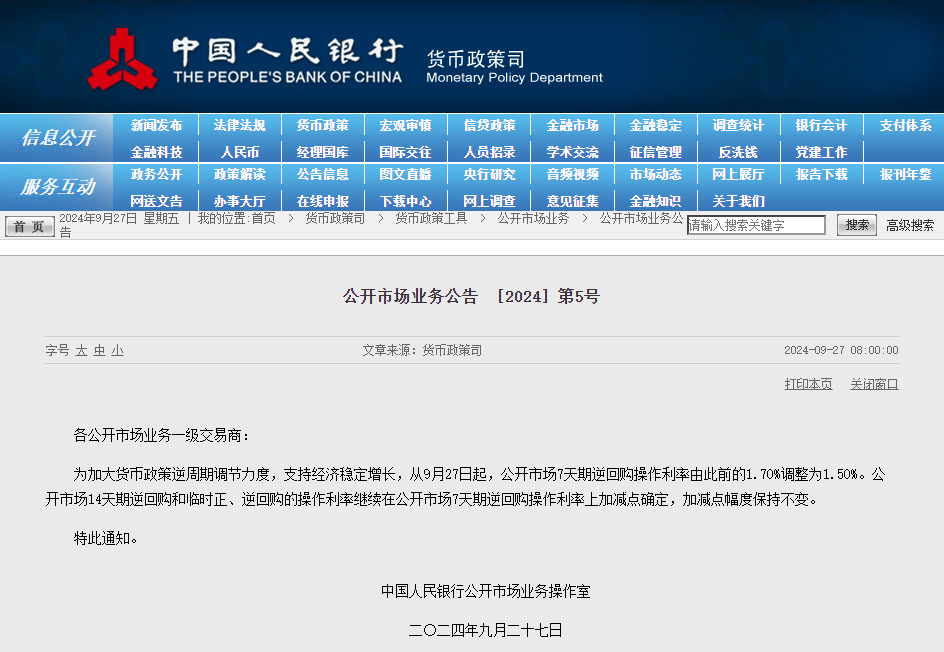The image size is (944, 652).
Task: Go to 调查统计 navigation item
Action: pos(738,125)
